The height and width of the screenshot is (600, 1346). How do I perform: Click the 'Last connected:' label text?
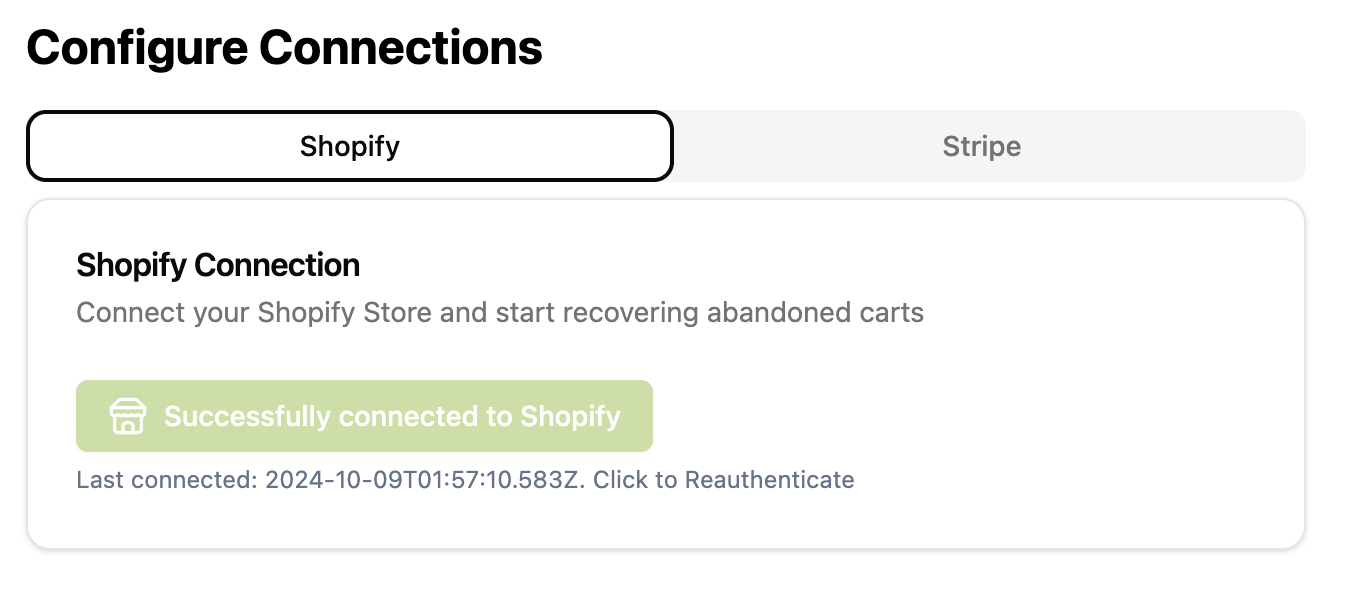[x=167, y=480]
